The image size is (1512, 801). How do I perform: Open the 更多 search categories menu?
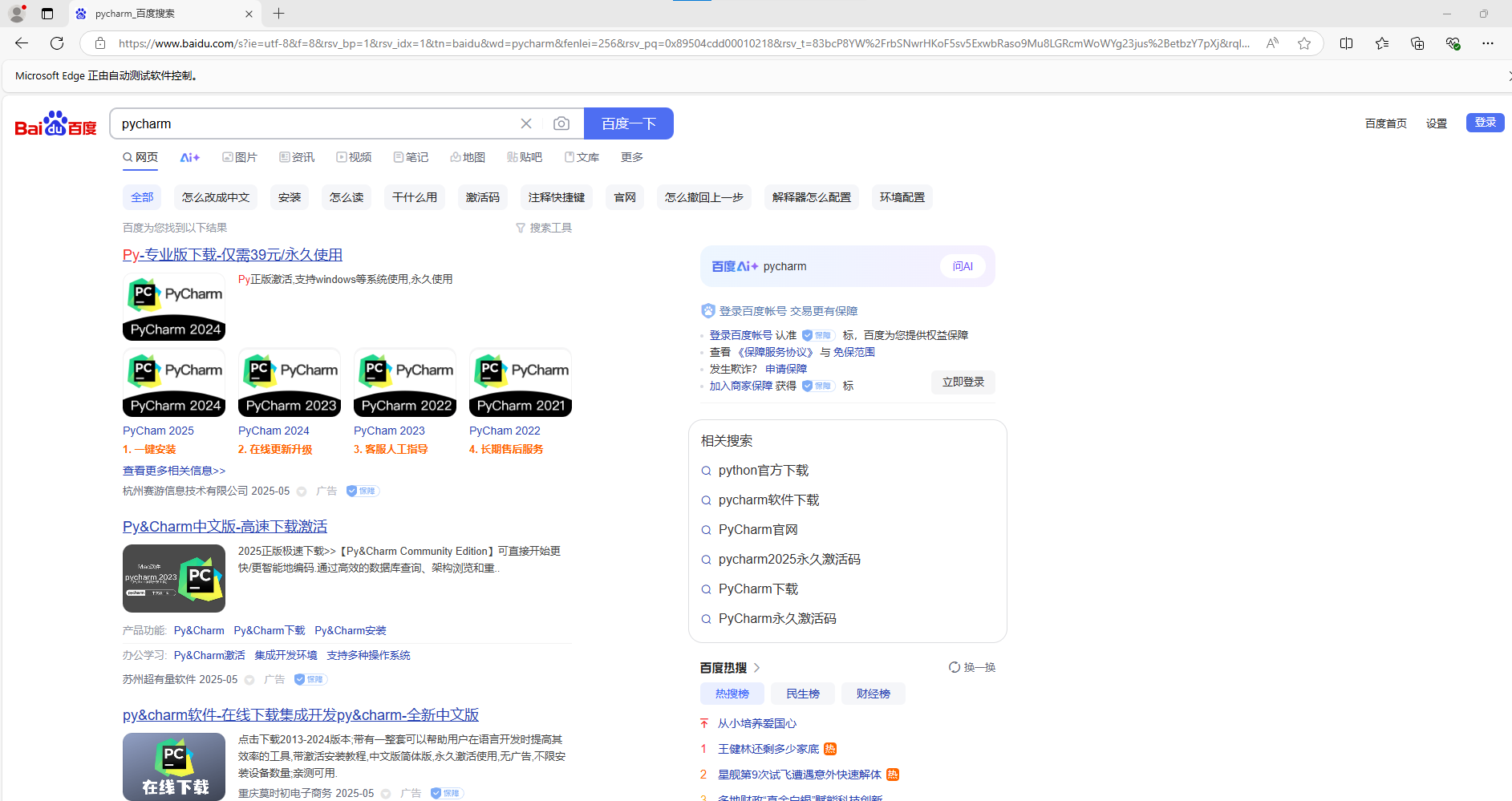[632, 157]
